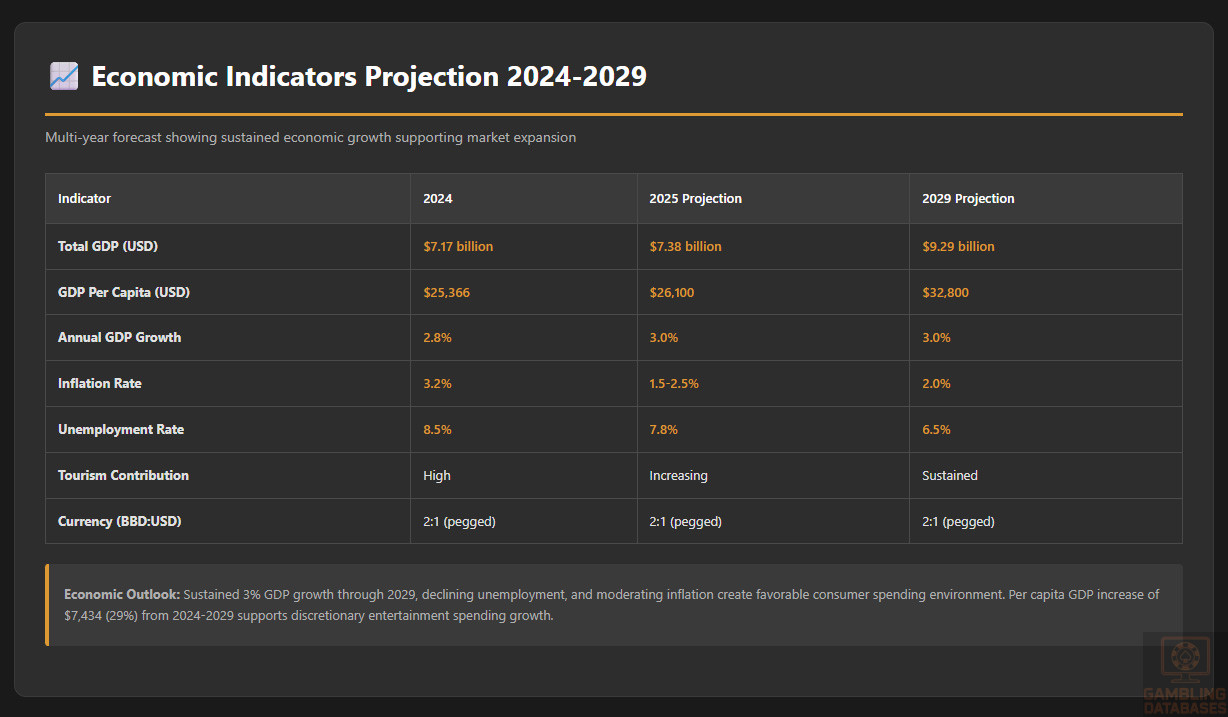Click the Indicator column header
Image resolution: width=1228 pixels, height=717 pixels.
click(x=84, y=199)
